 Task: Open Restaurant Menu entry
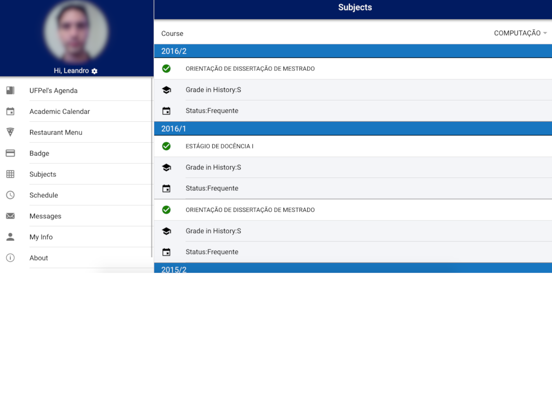coord(76,132)
